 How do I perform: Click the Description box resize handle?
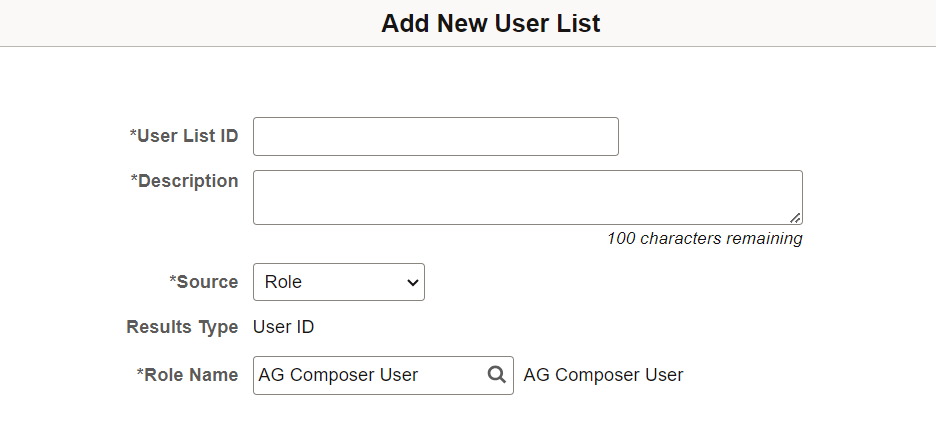795,217
